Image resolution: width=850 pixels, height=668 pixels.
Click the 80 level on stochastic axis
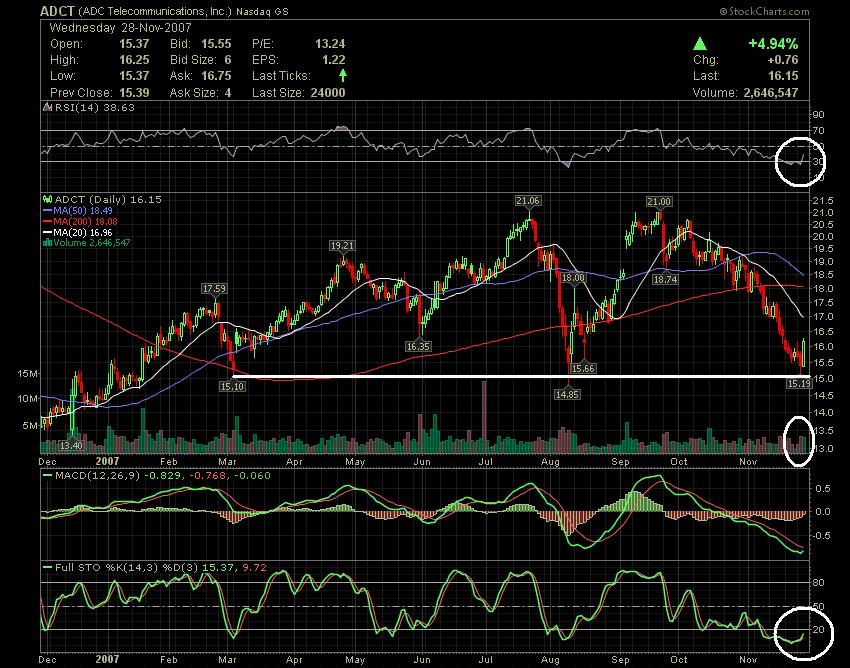click(x=818, y=583)
